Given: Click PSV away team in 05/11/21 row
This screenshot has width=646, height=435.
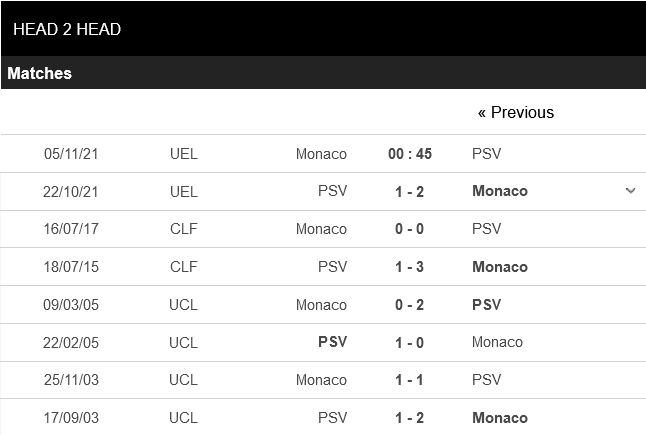Looking at the screenshot, I should coord(487,154).
